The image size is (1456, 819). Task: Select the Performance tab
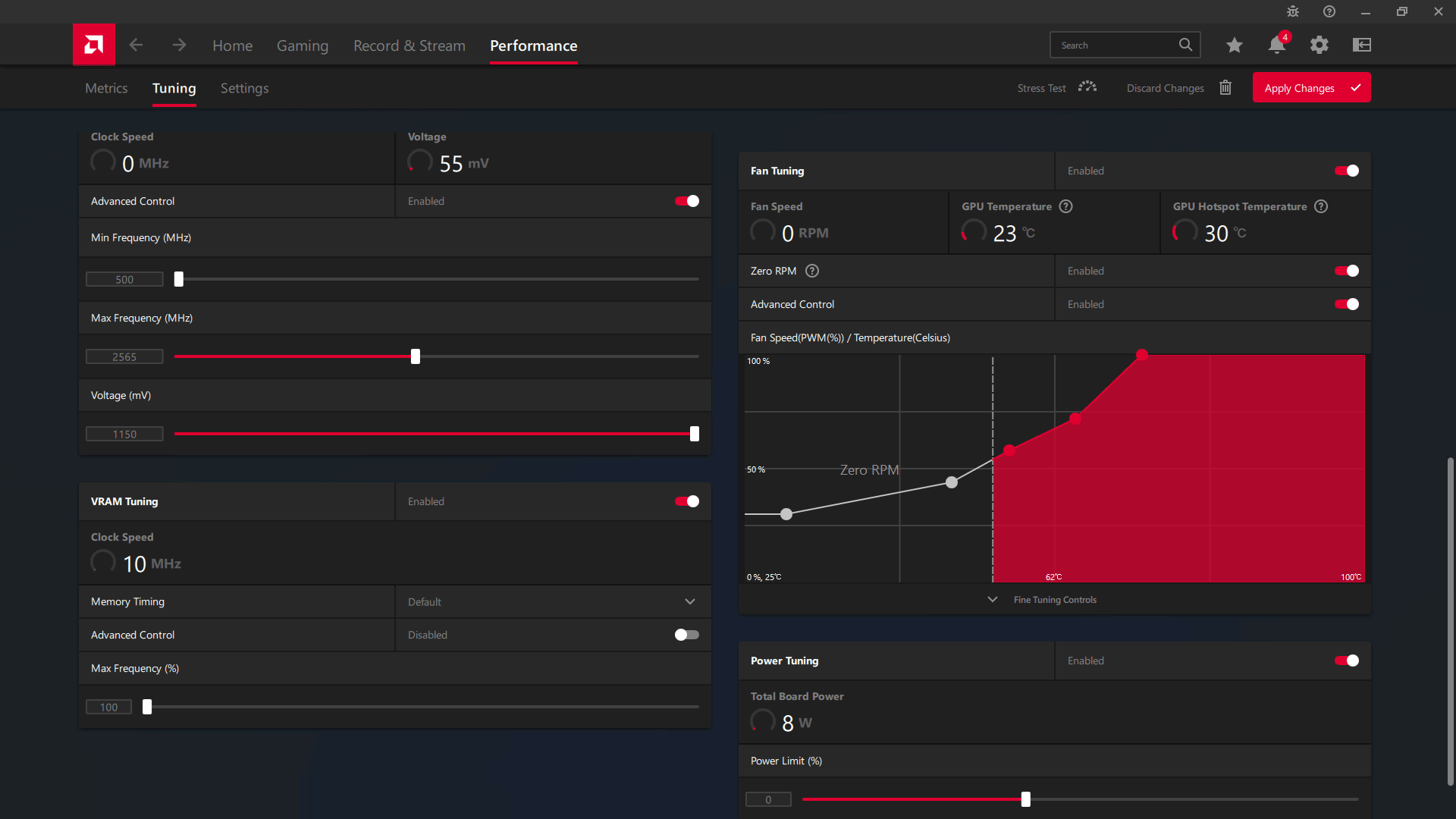534,45
